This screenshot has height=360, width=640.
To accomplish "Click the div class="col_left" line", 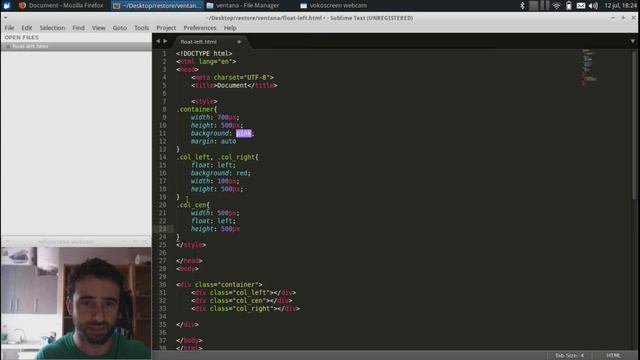I will (244, 293).
